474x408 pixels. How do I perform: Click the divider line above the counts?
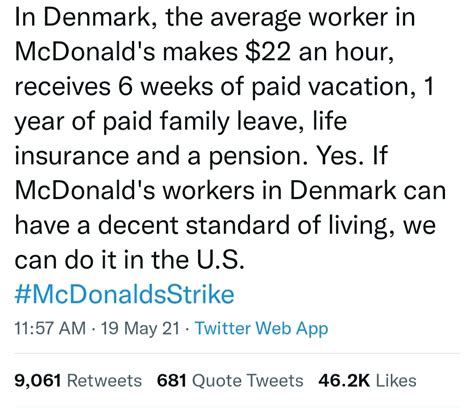tap(237, 353)
